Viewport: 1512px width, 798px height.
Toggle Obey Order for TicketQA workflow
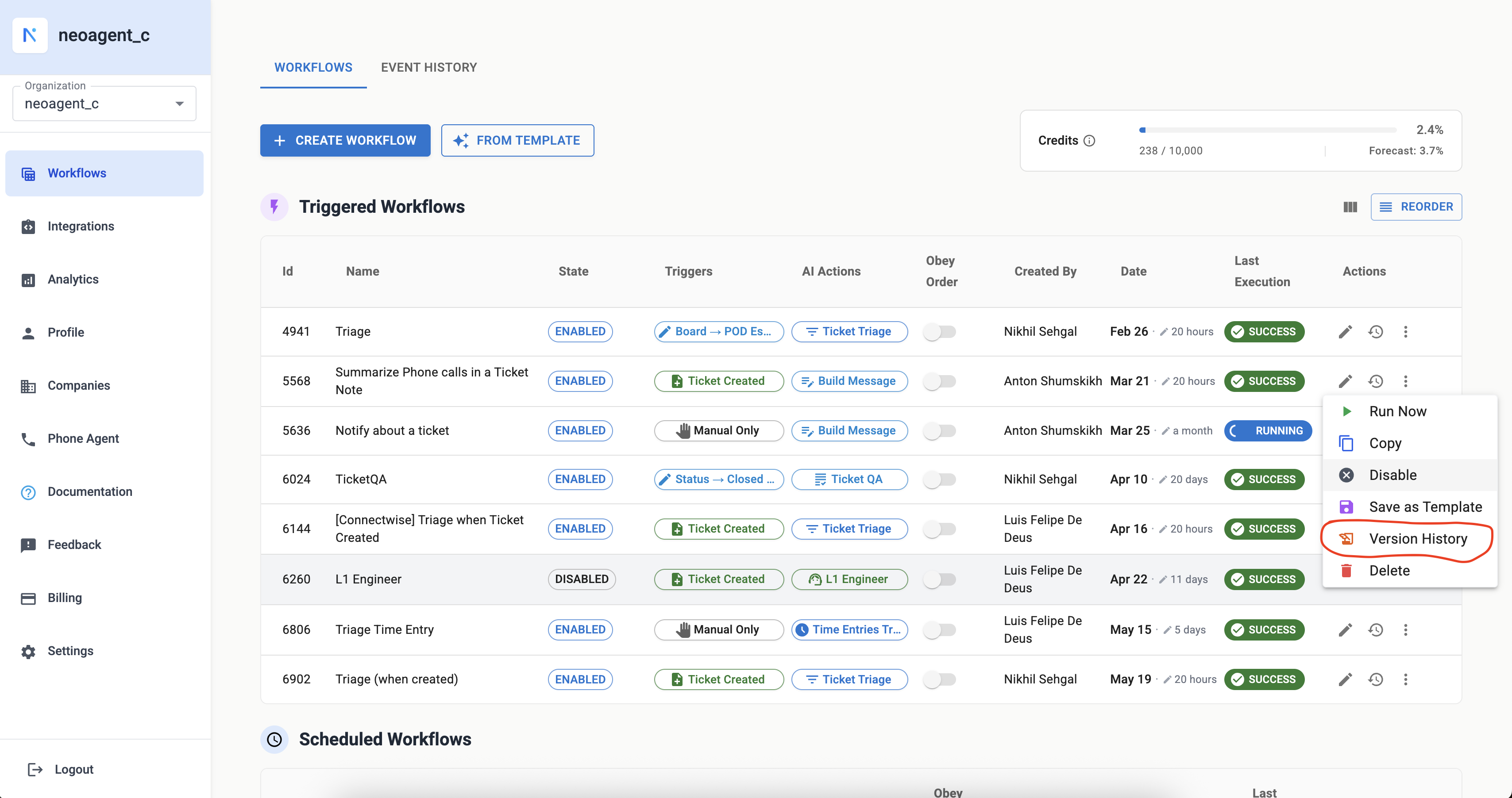940,480
